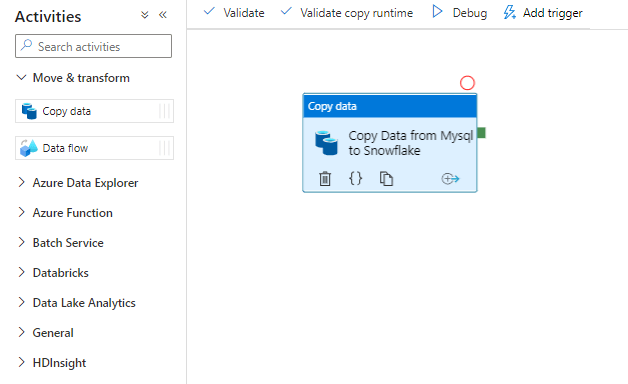Expand the Azure Function group
Image resolution: width=628 pixels, height=384 pixels.
click(x=22, y=213)
